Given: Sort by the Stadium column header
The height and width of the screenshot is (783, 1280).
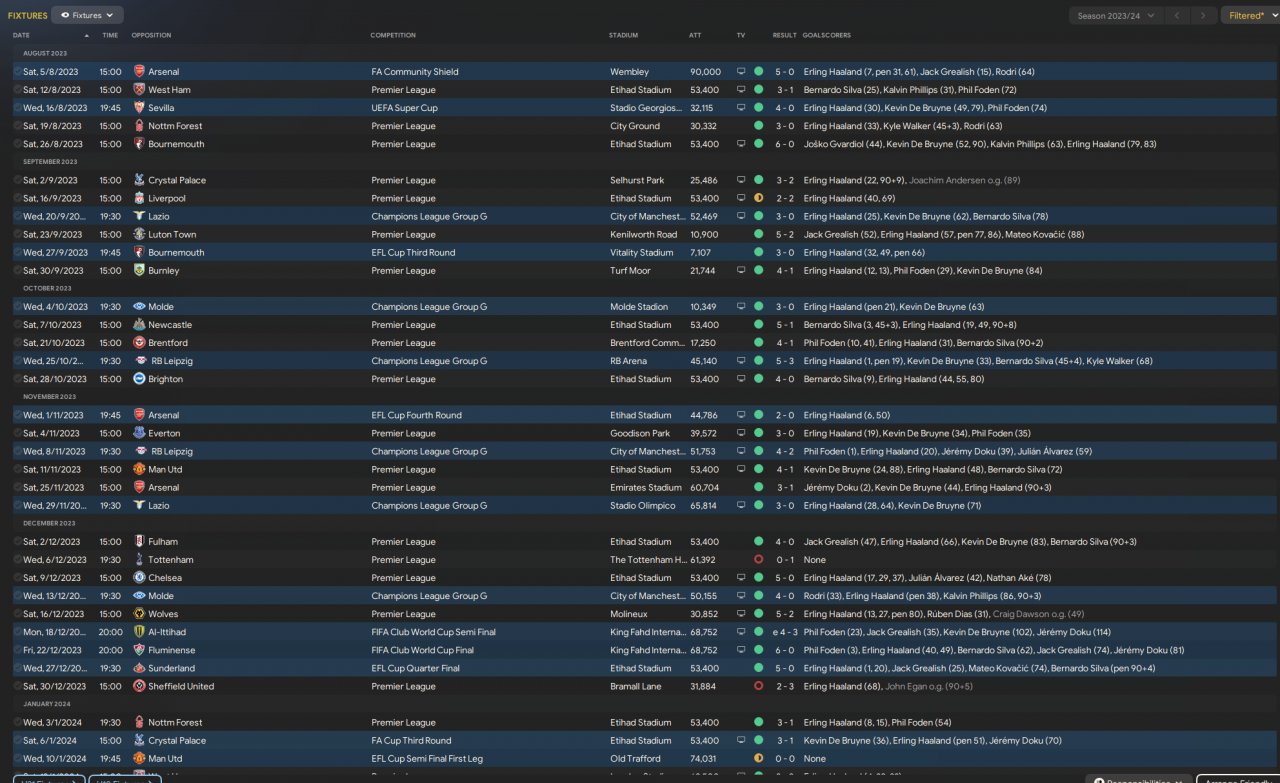Looking at the screenshot, I should pyautogui.click(x=623, y=35).
